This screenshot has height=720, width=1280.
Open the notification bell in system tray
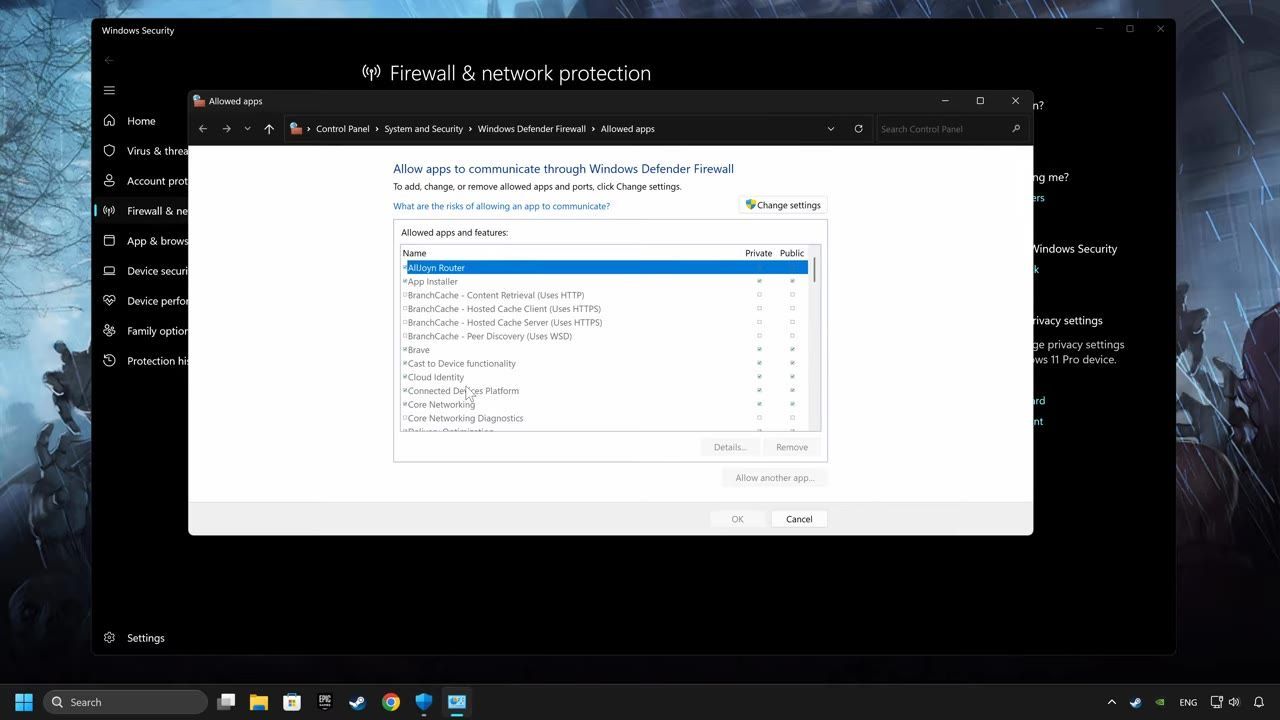1260,702
